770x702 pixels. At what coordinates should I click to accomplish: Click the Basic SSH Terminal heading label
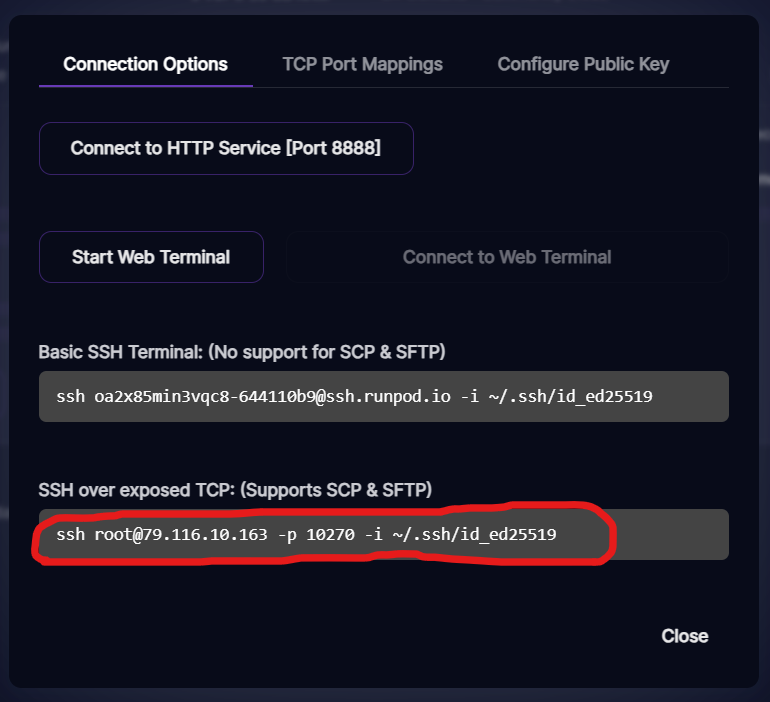[x=242, y=352]
